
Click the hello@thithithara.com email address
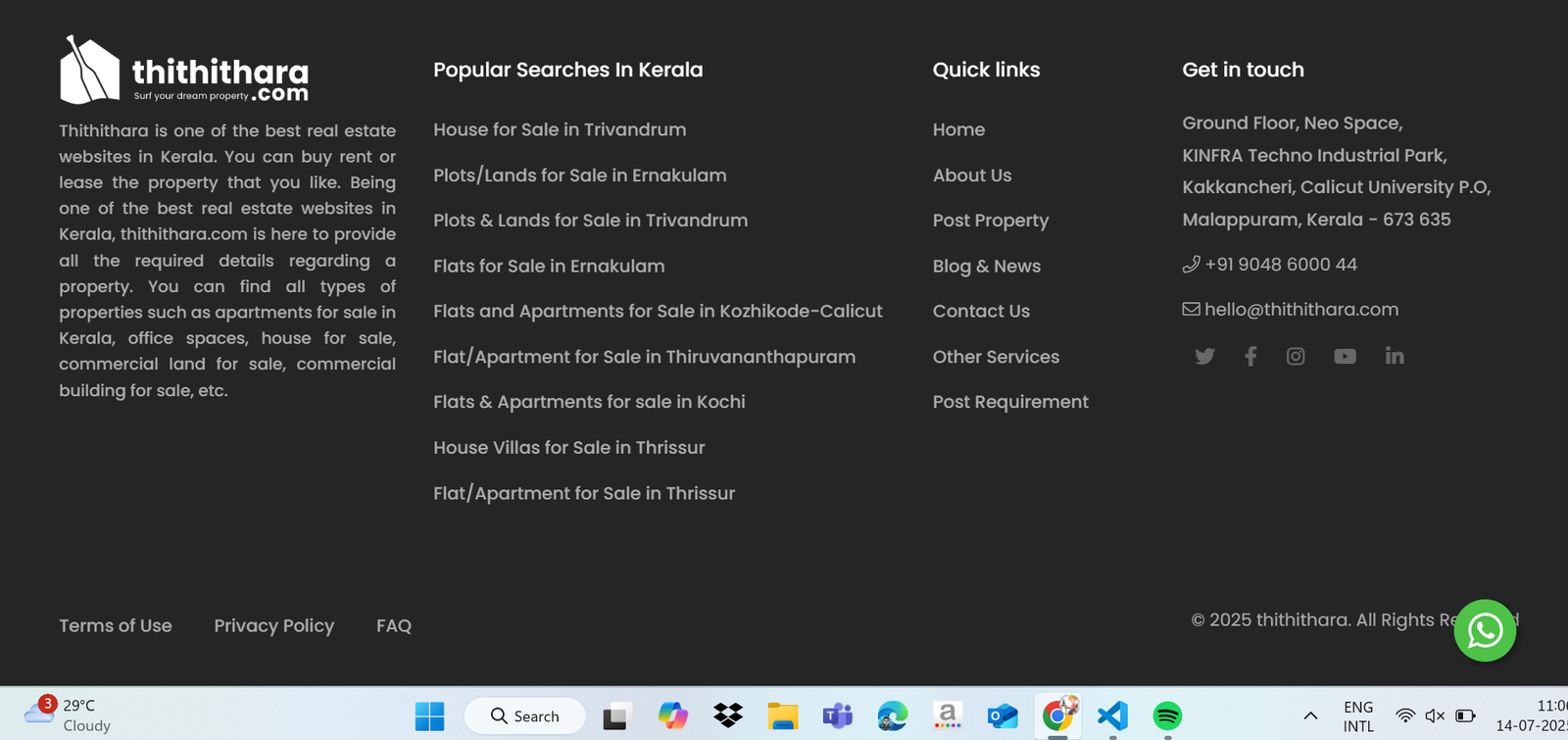tap(1300, 310)
